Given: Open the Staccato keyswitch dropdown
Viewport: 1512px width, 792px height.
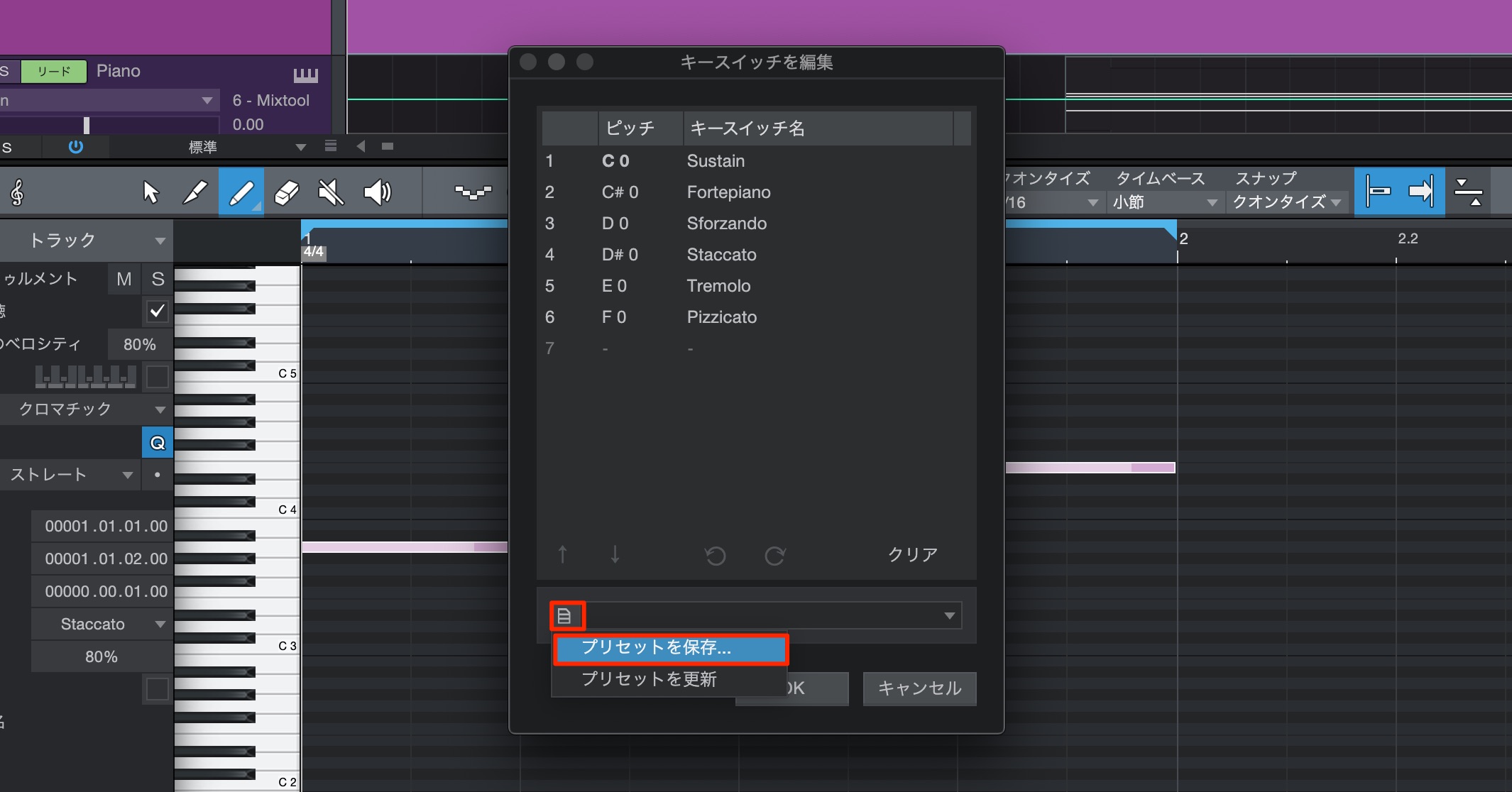Looking at the screenshot, I should point(102,624).
